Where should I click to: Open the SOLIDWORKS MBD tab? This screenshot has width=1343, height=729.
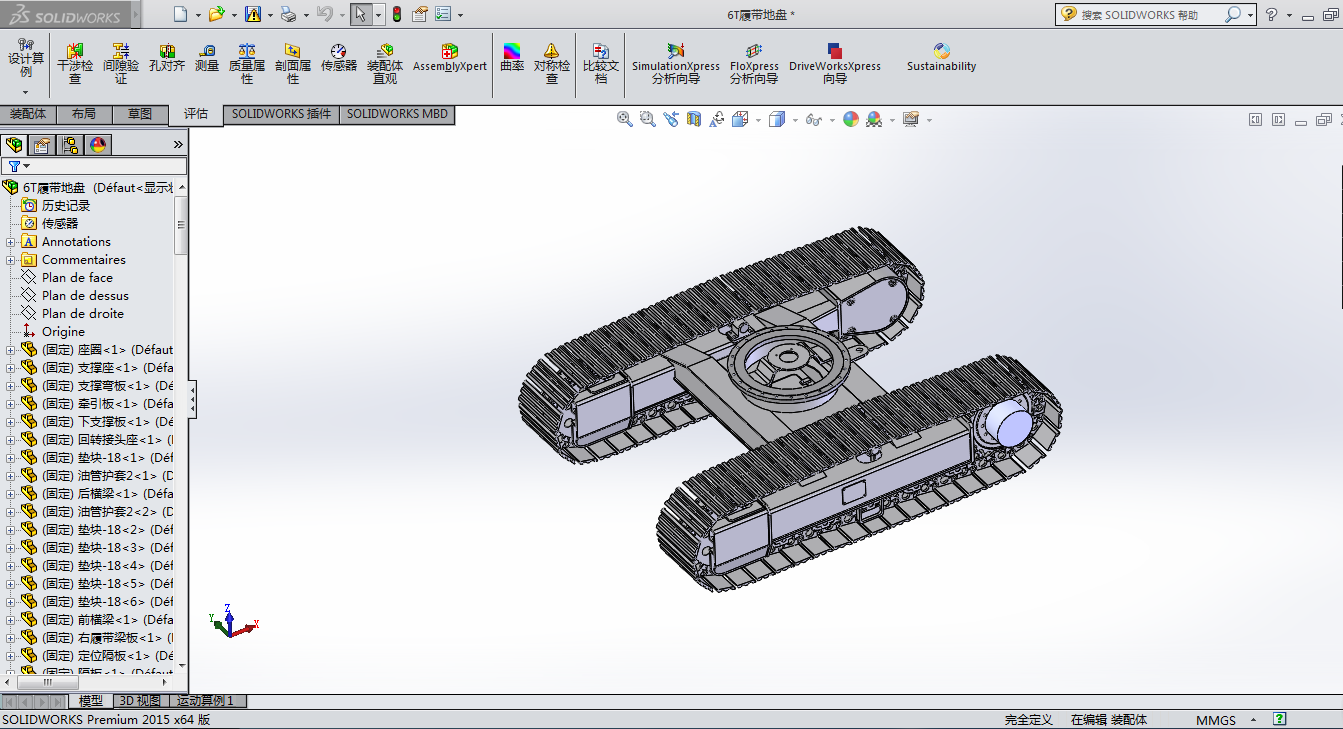[x=397, y=114]
